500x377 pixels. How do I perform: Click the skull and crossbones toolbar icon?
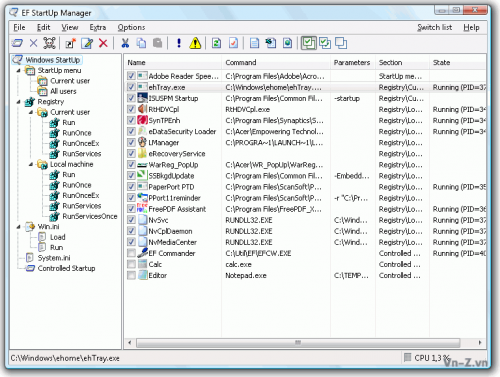point(49,43)
